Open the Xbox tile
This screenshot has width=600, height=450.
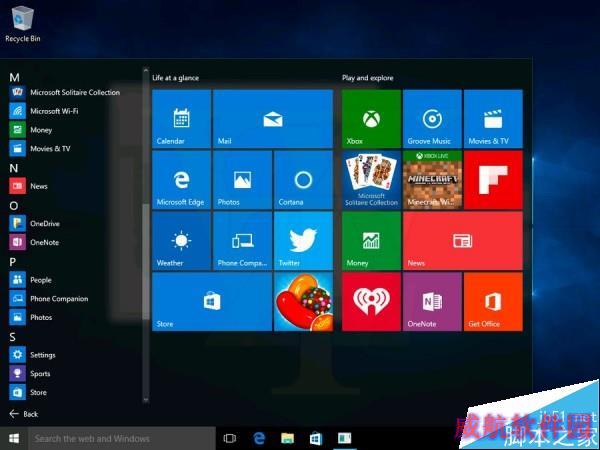pos(371,119)
